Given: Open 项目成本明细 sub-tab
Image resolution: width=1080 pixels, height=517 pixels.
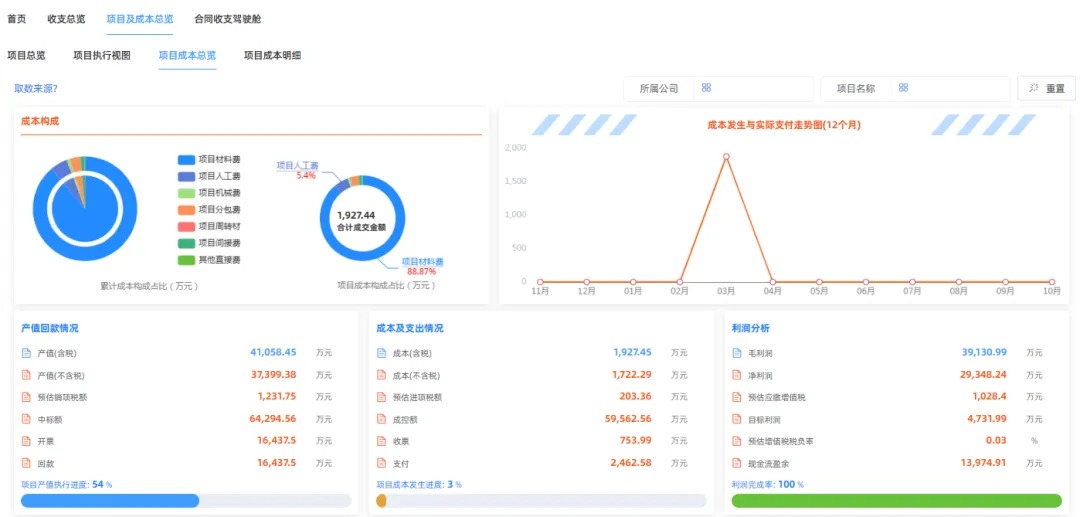Looking at the screenshot, I should [272, 56].
